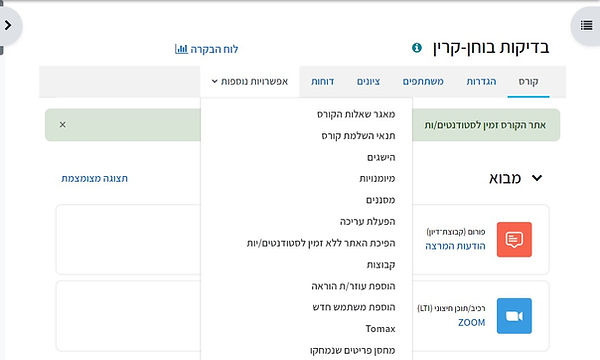
Task: Click מיומנויות menu entry
Action: point(377,178)
